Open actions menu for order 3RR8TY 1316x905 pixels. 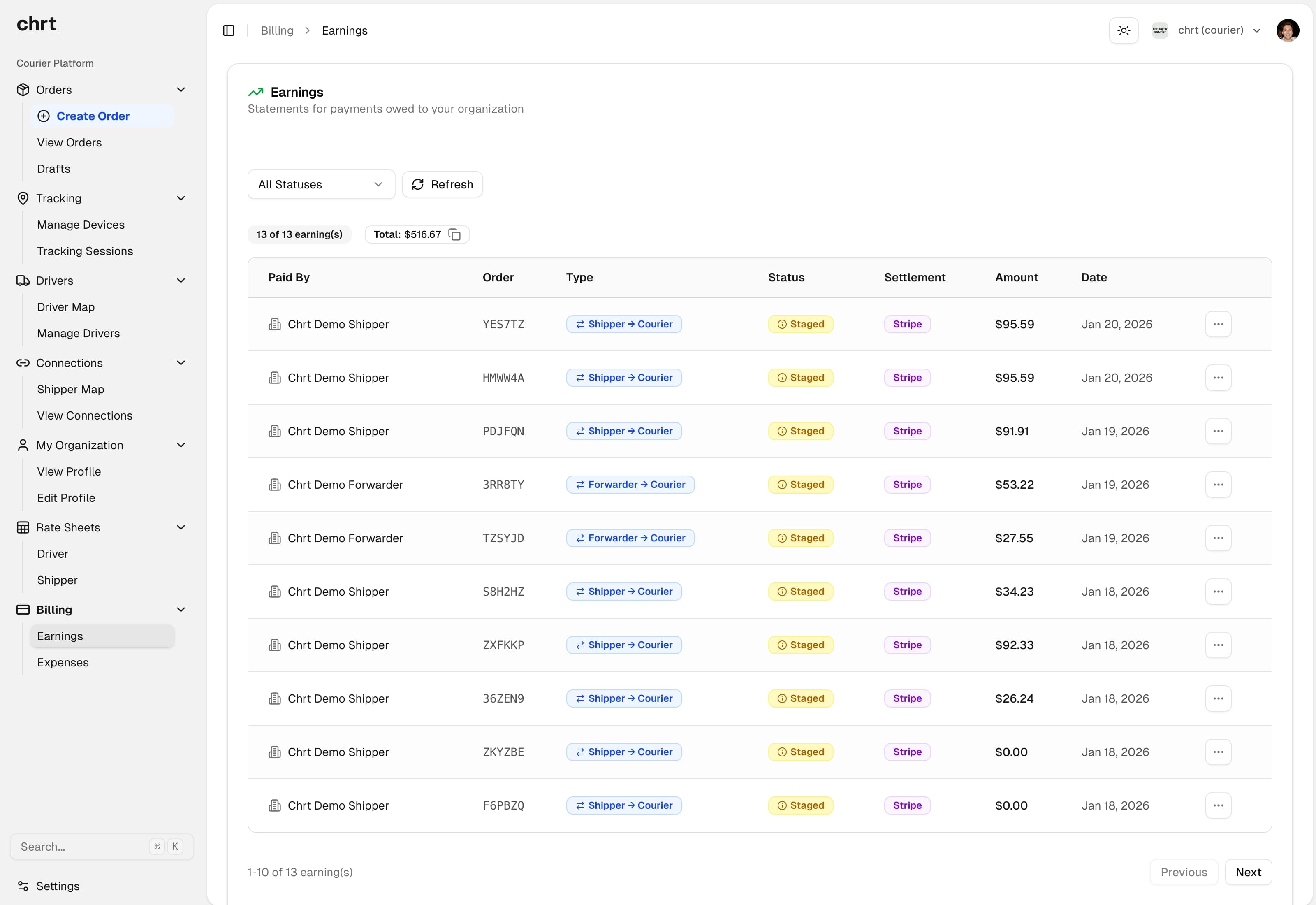pyautogui.click(x=1219, y=484)
